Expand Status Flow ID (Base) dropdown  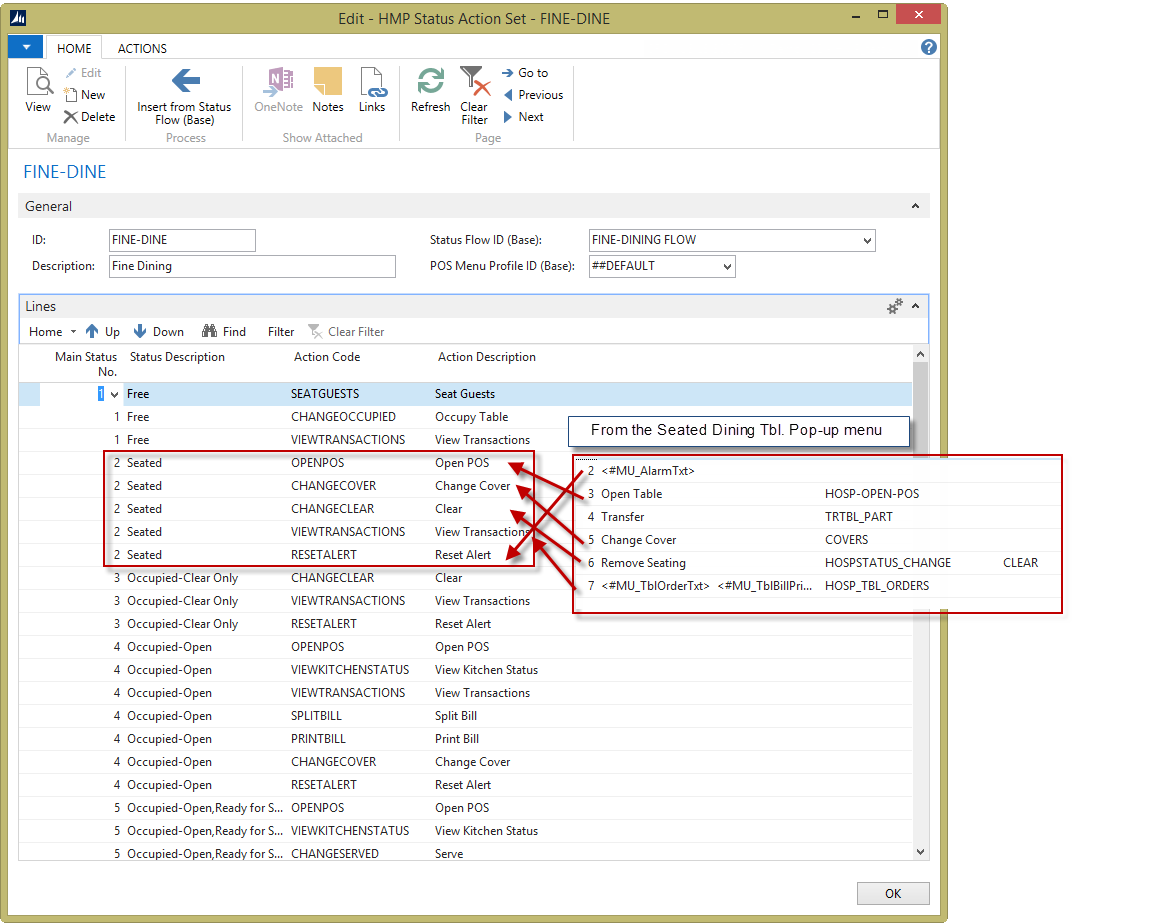coord(866,240)
